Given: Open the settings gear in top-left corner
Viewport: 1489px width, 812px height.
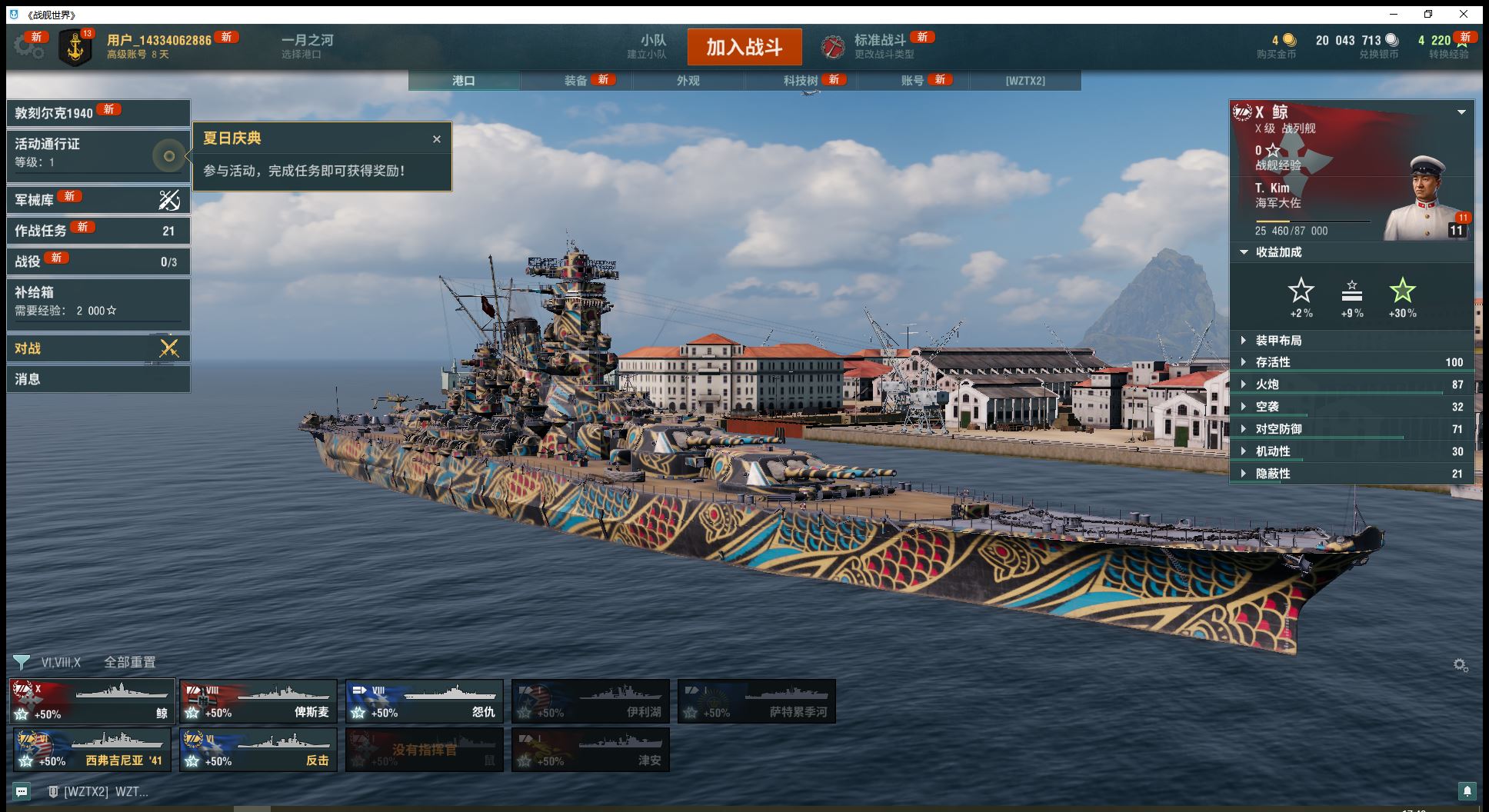Looking at the screenshot, I should pos(29,47).
